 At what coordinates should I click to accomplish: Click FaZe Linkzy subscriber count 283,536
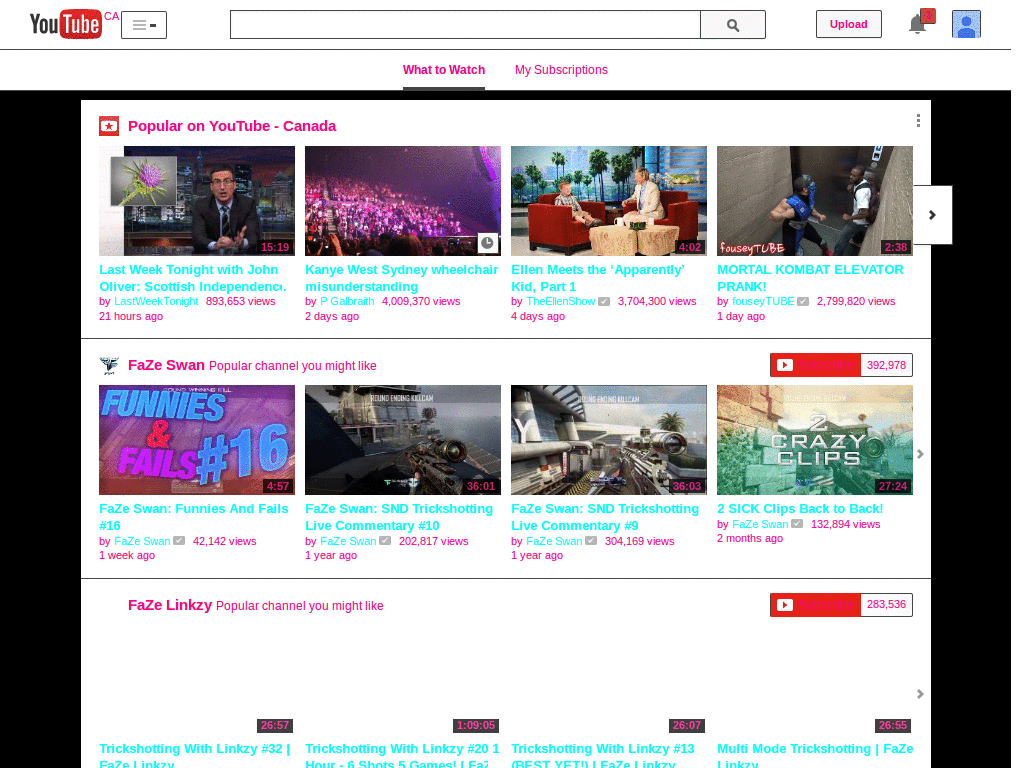[x=886, y=605]
